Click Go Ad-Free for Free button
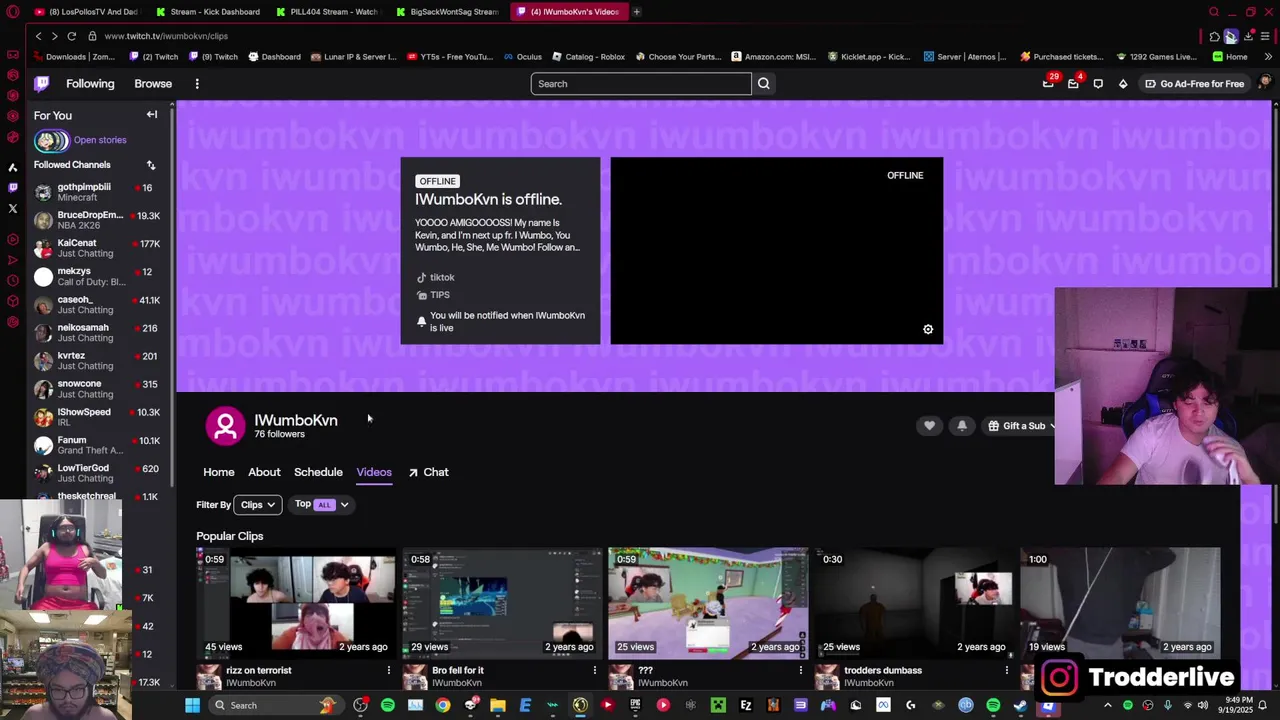This screenshot has width=1280, height=720. pyautogui.click(x=1194, y=84)
